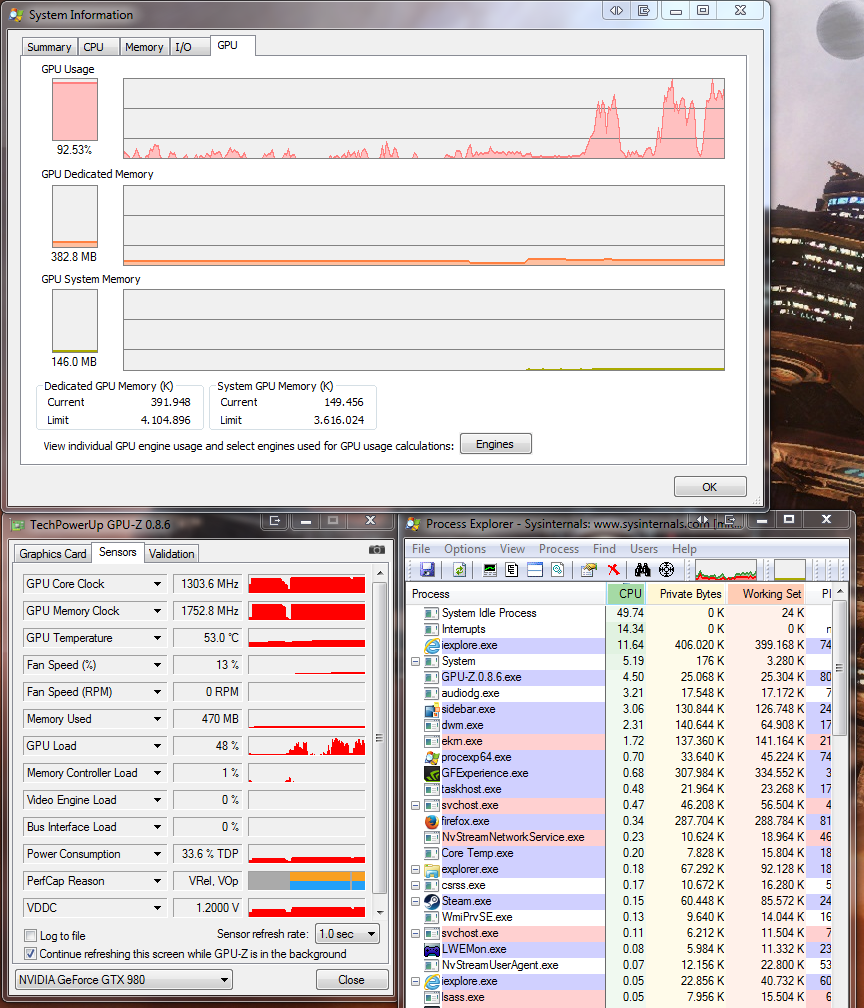The image size is (864, 1008).
Task: Open the Validation tab in GPU-Z
Action: pyautogui.click(x=171, y=554)
